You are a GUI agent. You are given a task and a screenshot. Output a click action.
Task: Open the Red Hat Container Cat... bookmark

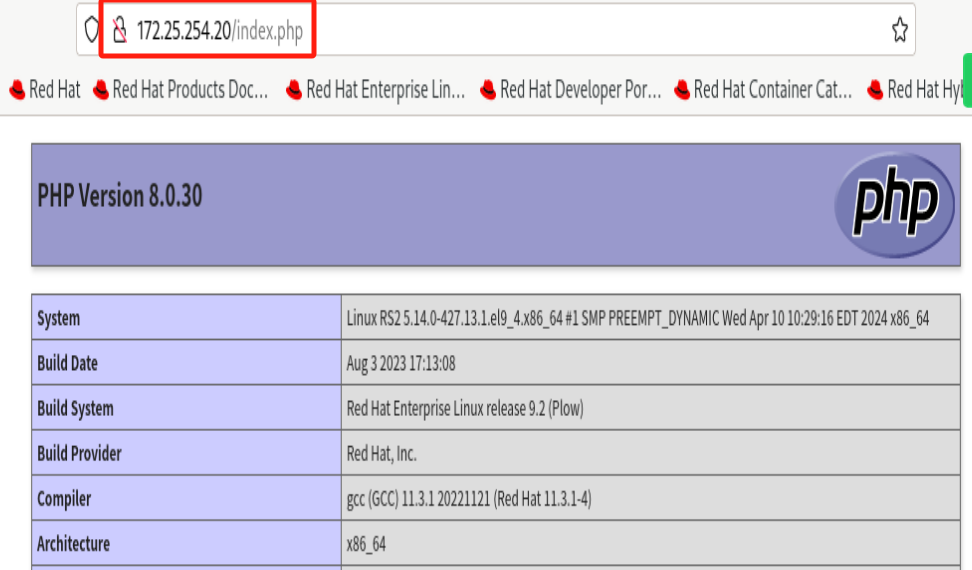pos(763,90)
